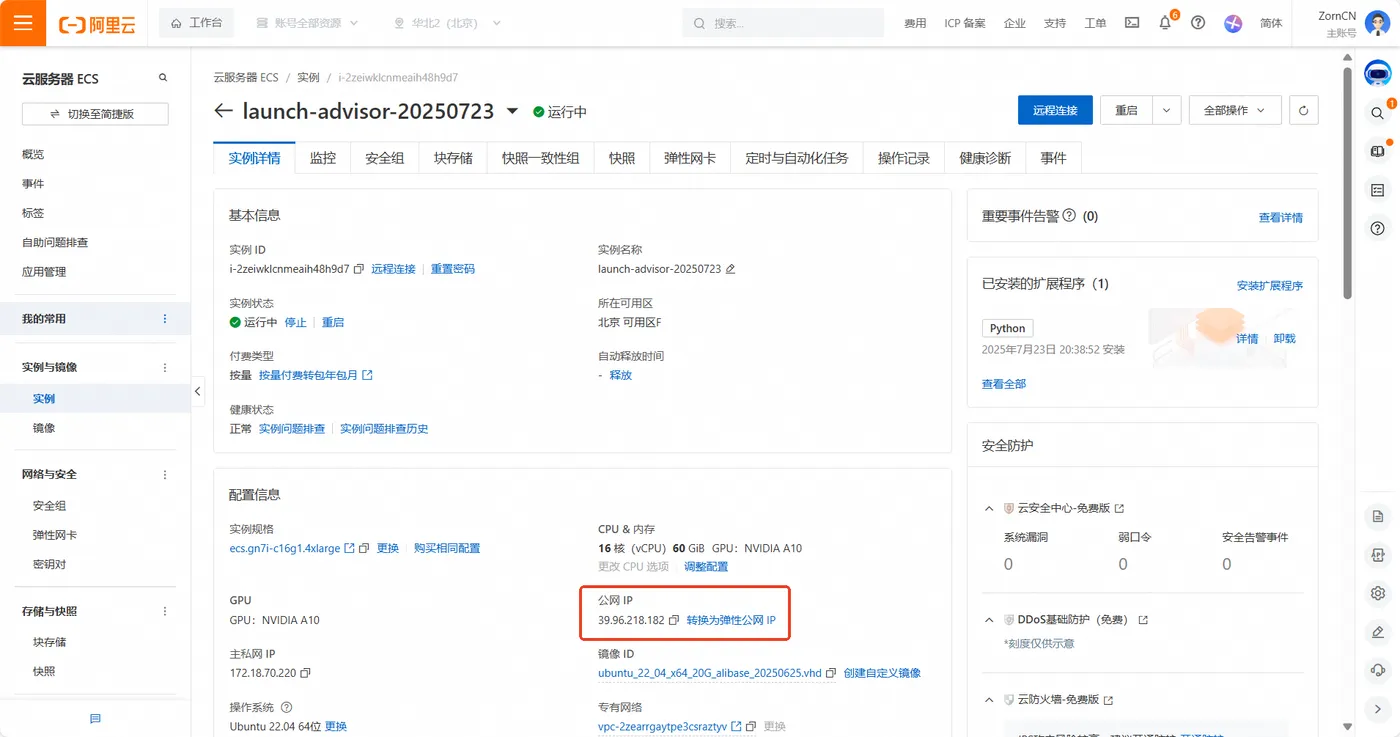
Task: Open feedback icon at sidebar bottom
Action: coord(95,718)
